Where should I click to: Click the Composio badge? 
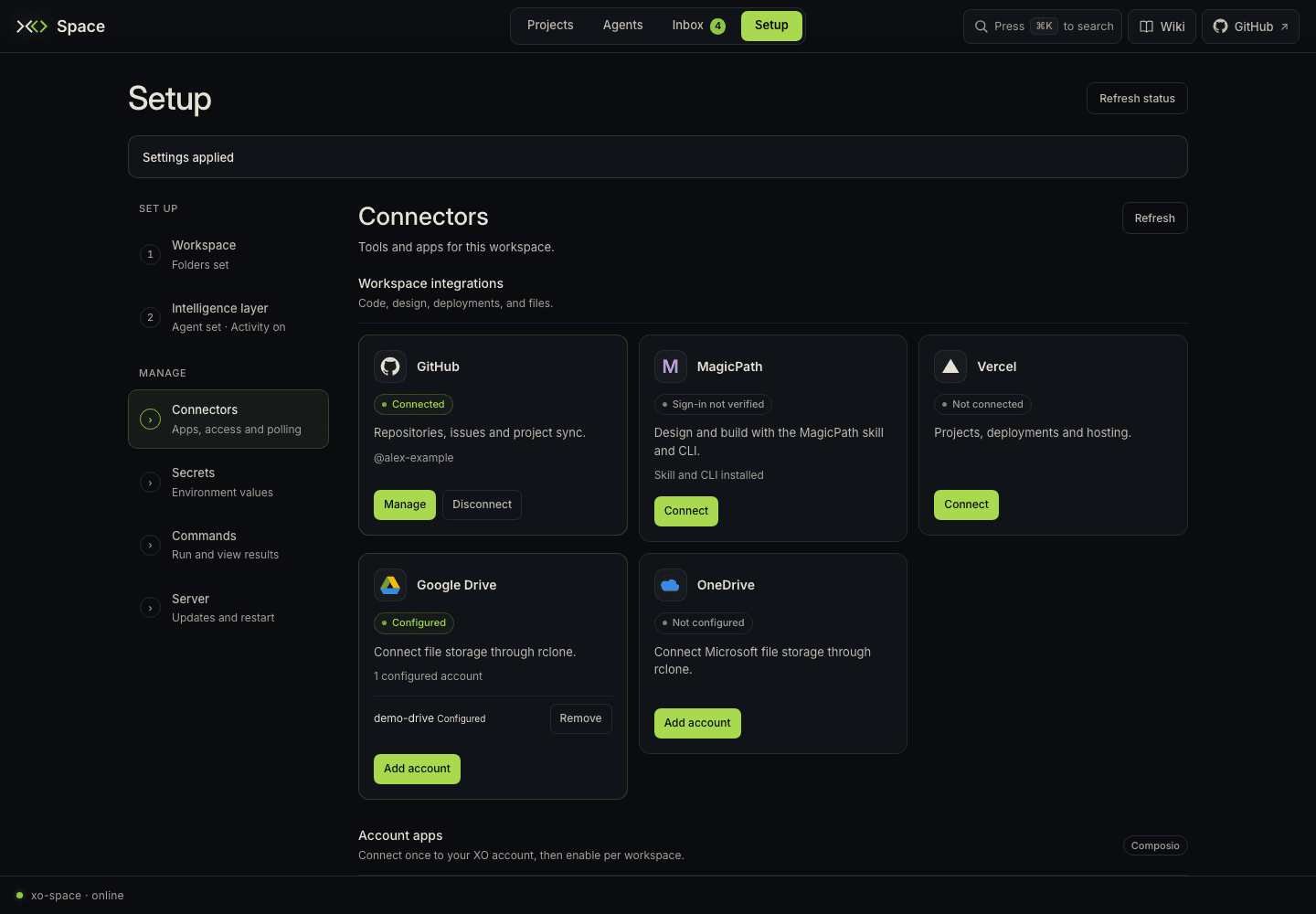click(1155, 845)
